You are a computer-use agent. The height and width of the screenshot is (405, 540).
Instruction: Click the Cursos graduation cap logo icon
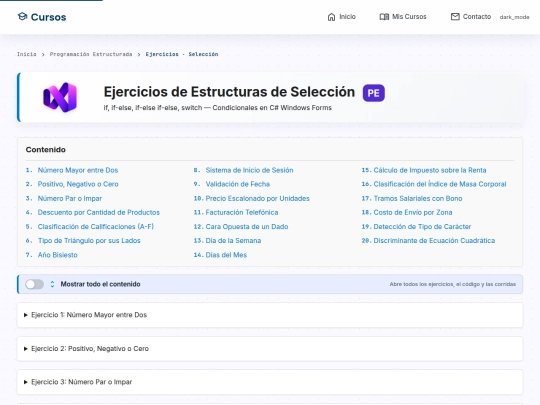point(22,17)
